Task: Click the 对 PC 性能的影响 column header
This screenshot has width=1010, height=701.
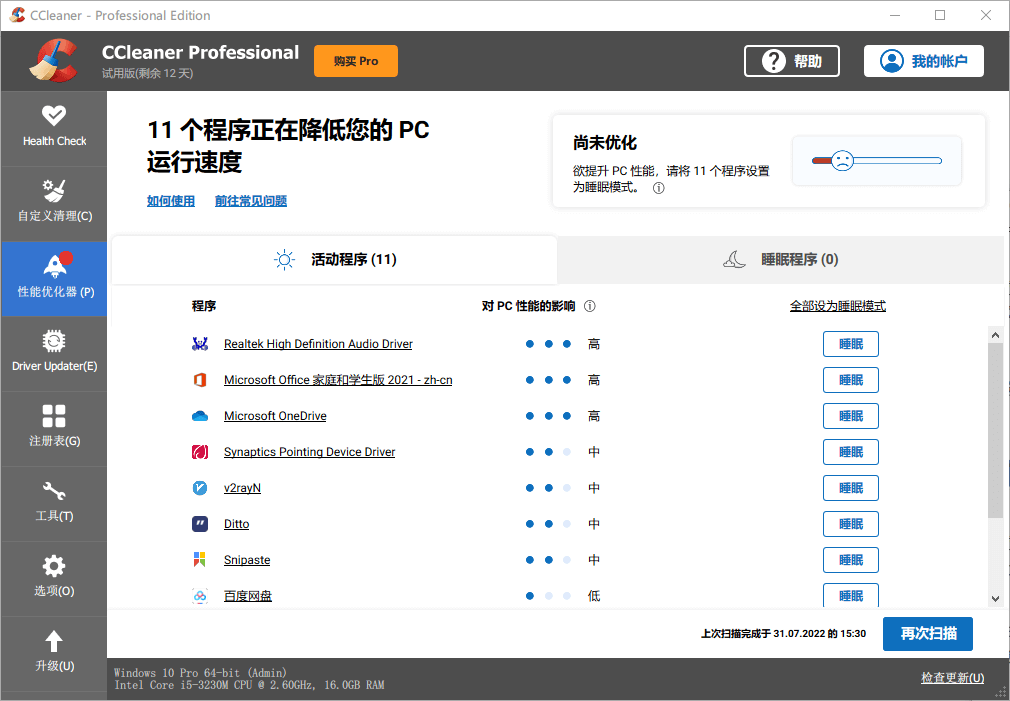Action: [x=528, y=306]
